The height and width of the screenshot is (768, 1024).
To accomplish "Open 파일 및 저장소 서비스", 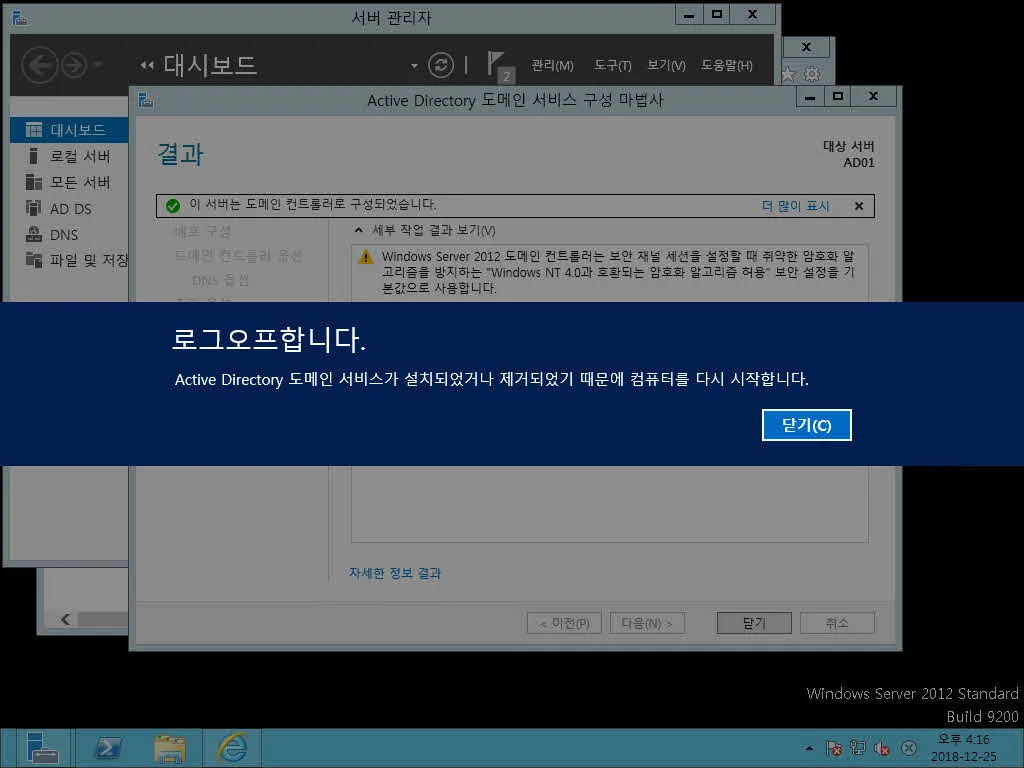I will pyautogui.click(x=90, y=260).
